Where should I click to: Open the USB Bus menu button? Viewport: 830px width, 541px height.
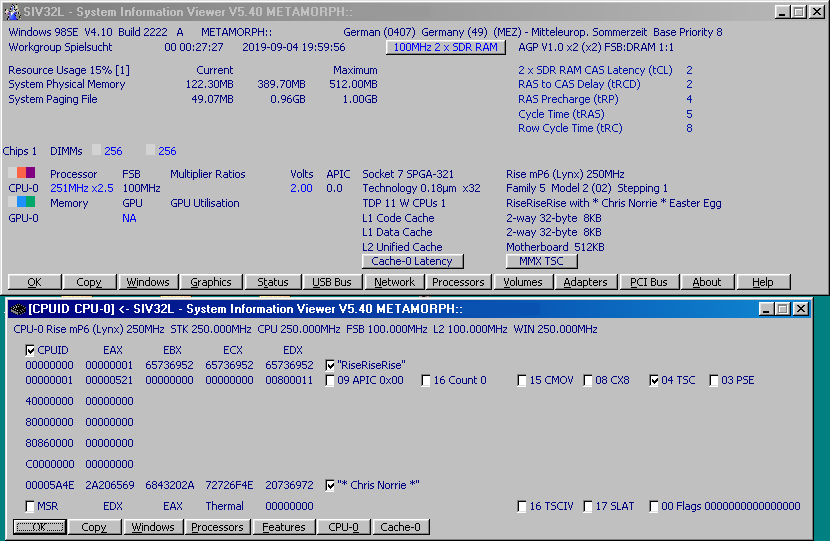(332, 282)
